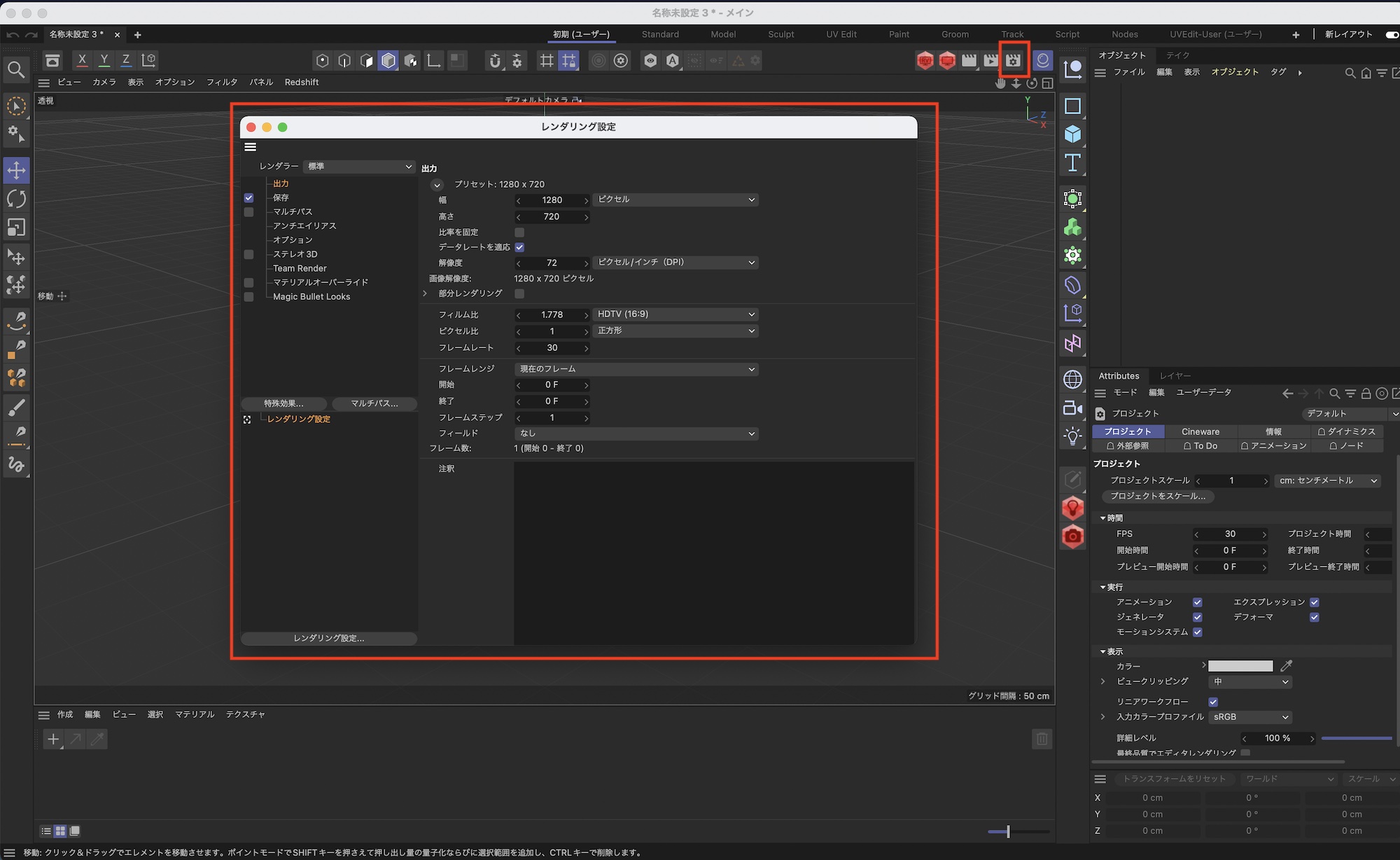Expand the 部分レンダリング section
This screenshot has height=860, width=1400.
point(425,293)
